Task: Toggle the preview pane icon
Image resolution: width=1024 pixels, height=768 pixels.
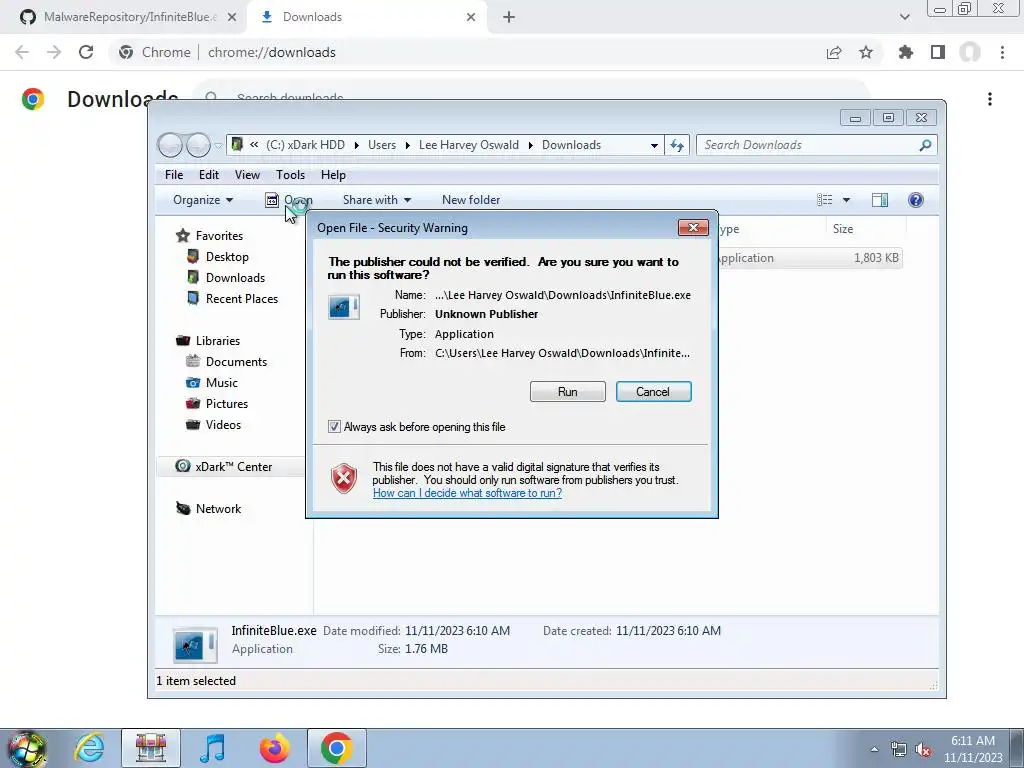Action: click(880, 200)
